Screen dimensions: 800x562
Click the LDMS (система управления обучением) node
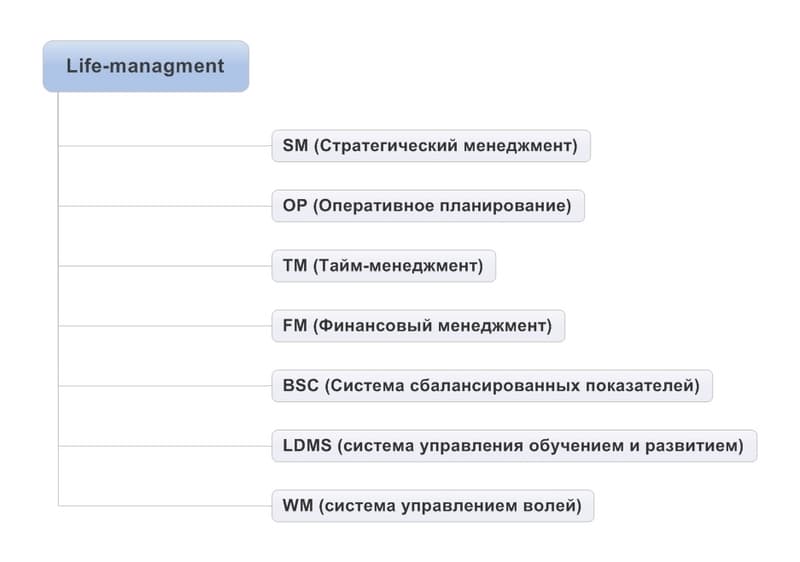coord(514,446)
